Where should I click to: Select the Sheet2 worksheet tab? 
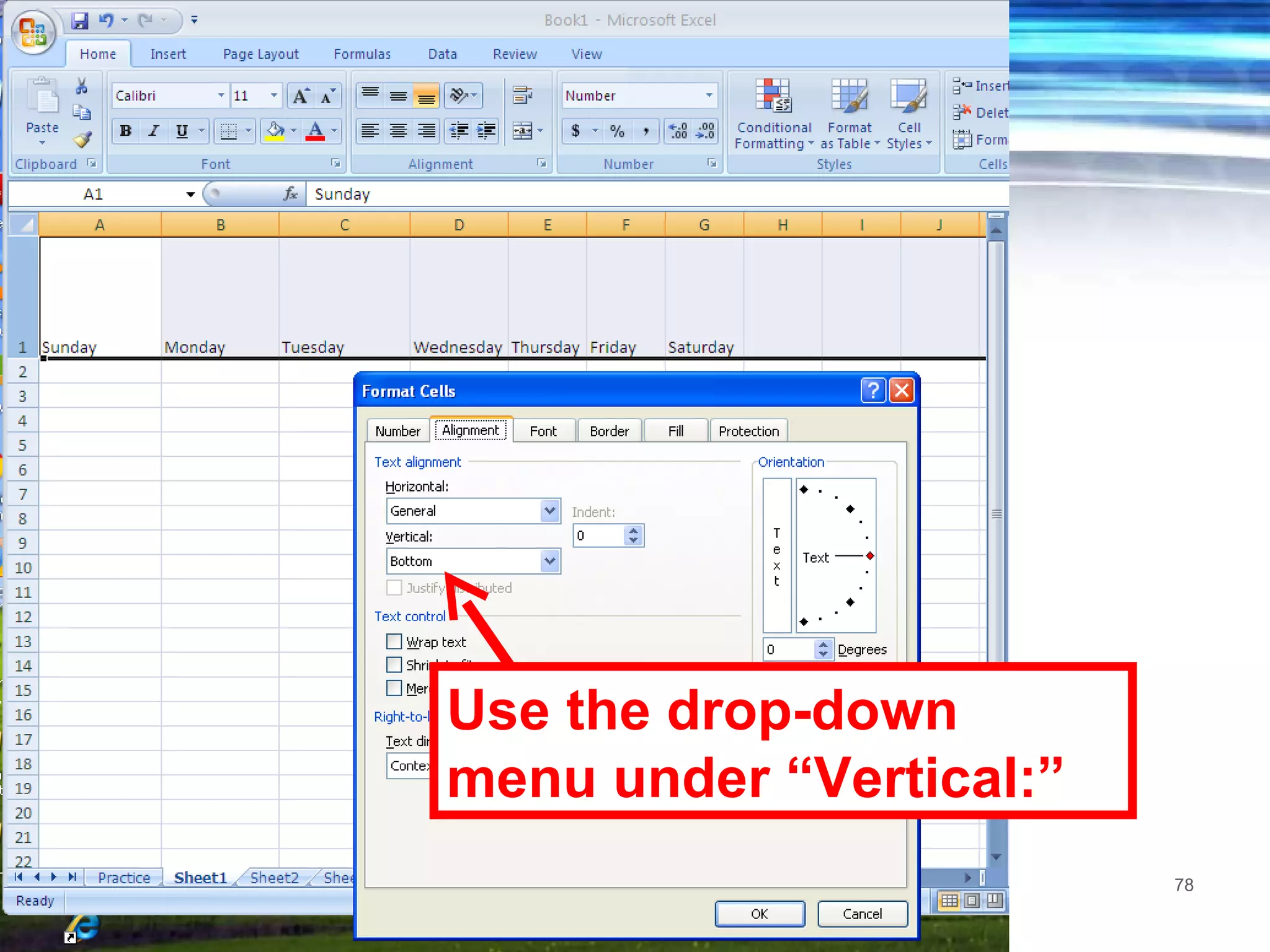click(x=274, y=878)
